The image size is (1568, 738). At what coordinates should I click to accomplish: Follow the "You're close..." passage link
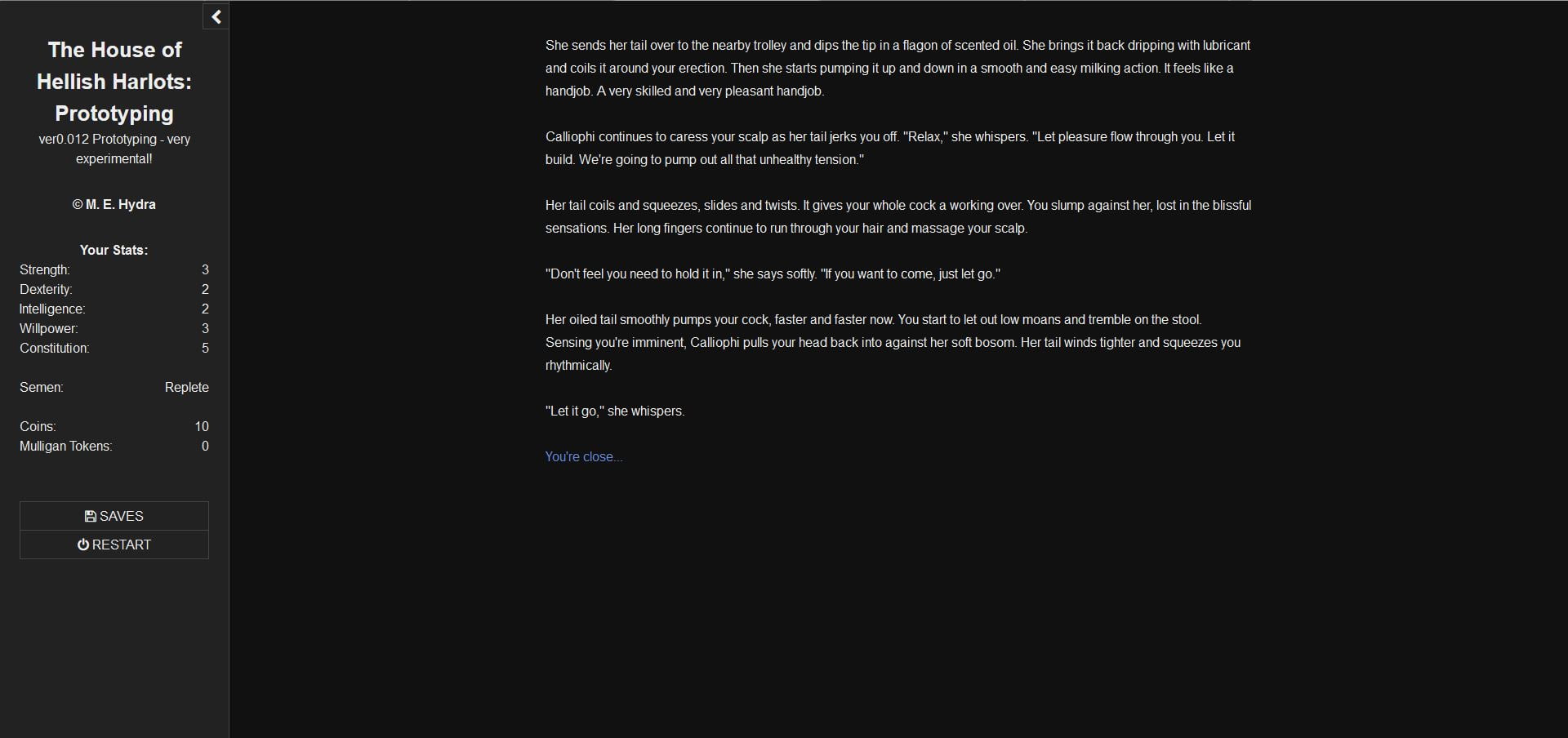coord(583,456)
